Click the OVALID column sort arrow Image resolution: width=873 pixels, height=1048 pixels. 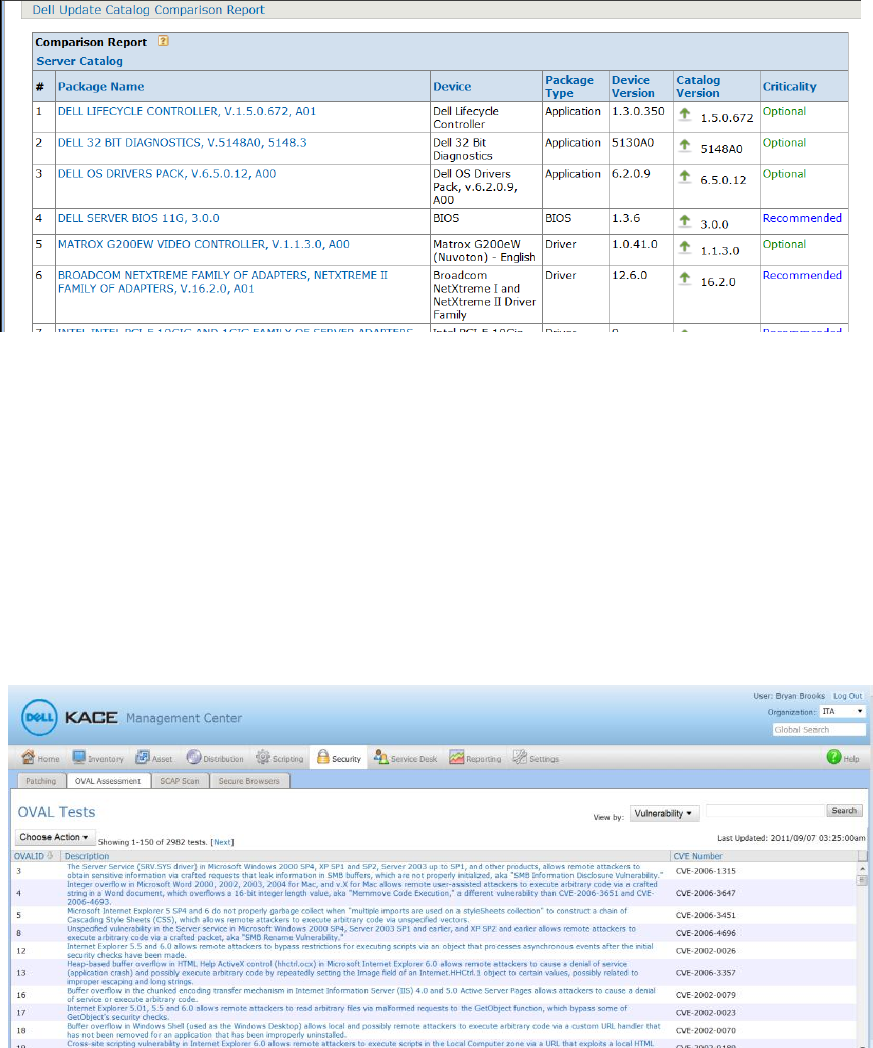(50, 856)
